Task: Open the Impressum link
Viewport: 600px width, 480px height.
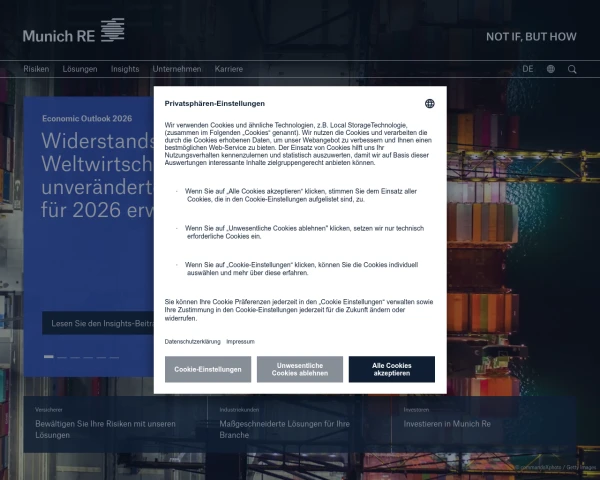Action: 240,341
